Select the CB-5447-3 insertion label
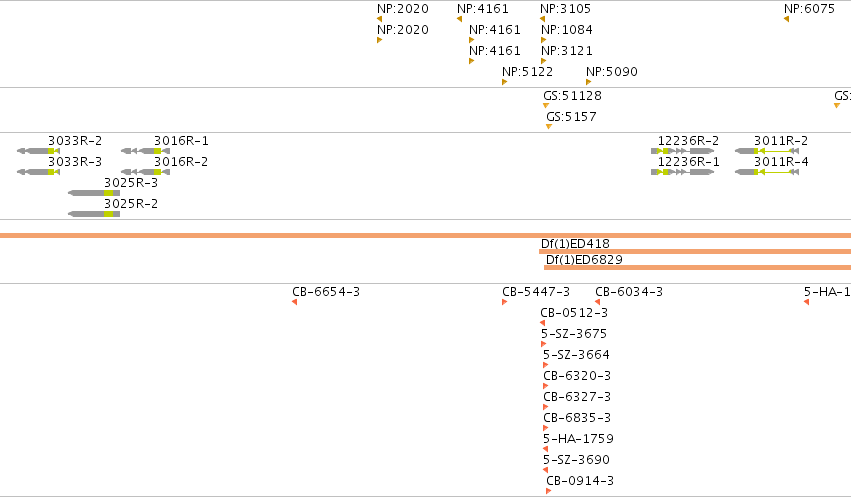851x497 pixels. tap(536, 292)
